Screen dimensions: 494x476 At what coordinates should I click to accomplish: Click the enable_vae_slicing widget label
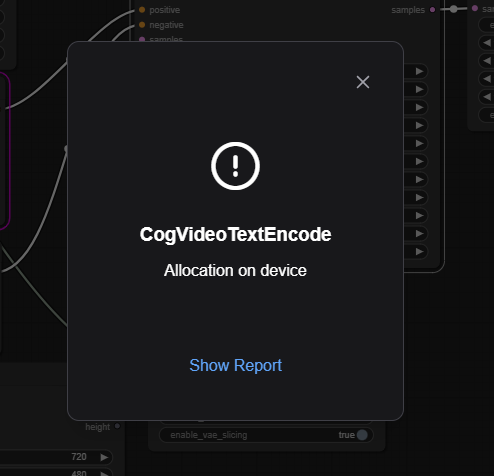tap(209, 435)
